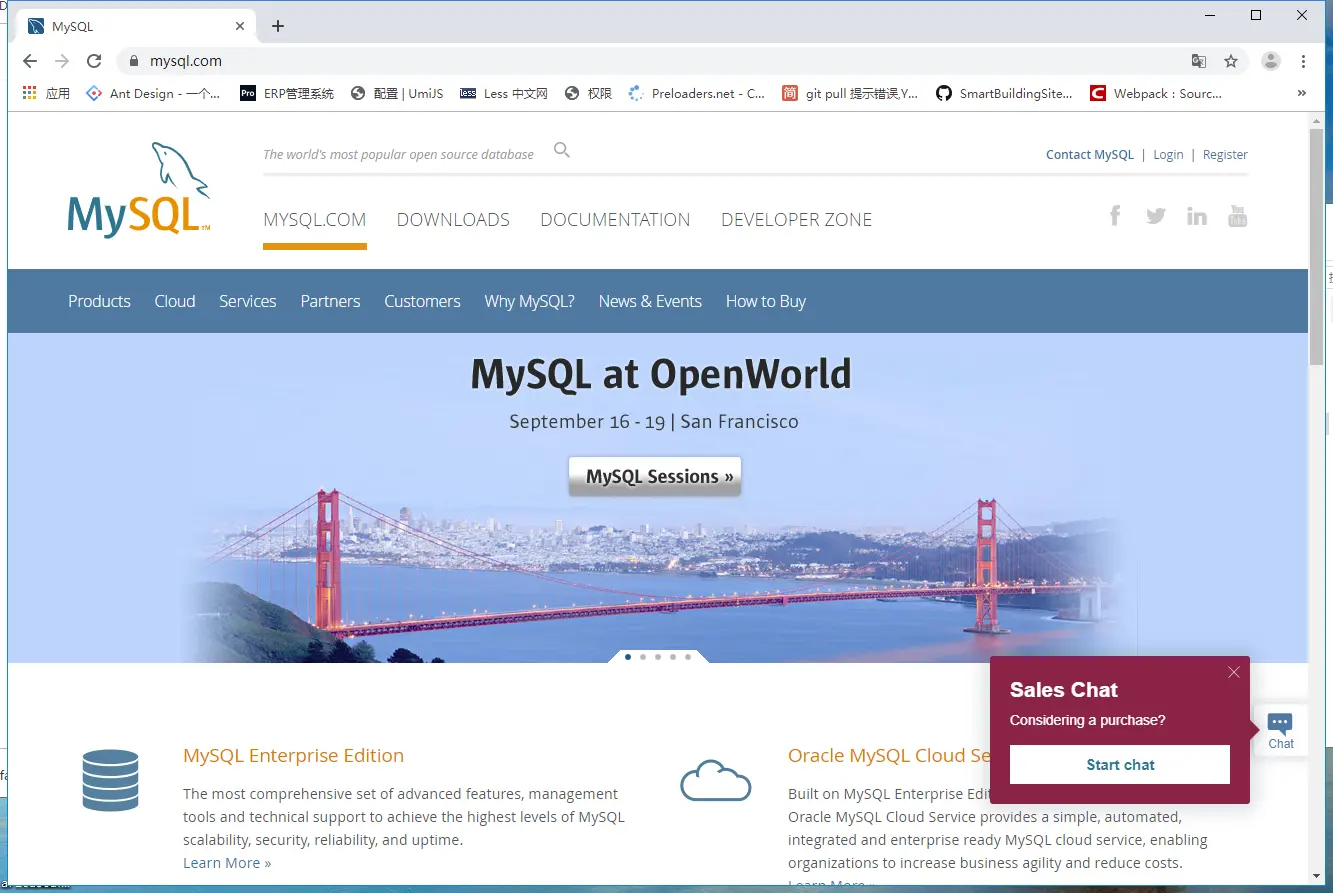Screen dimensions: 1333x893
Task: Click the page vertical scrollbar thumb
Action: pos(1316,246)
